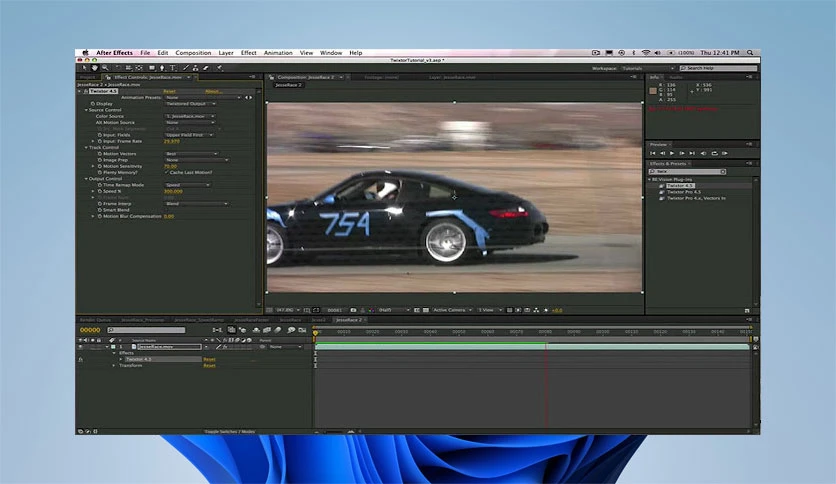Click the Effects & Presets search field
The width and height of the screenshot is (836, 484).
687,172
